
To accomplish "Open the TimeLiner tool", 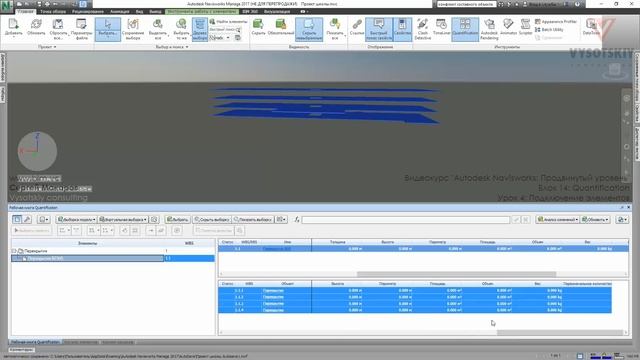I will click(442, 28).
